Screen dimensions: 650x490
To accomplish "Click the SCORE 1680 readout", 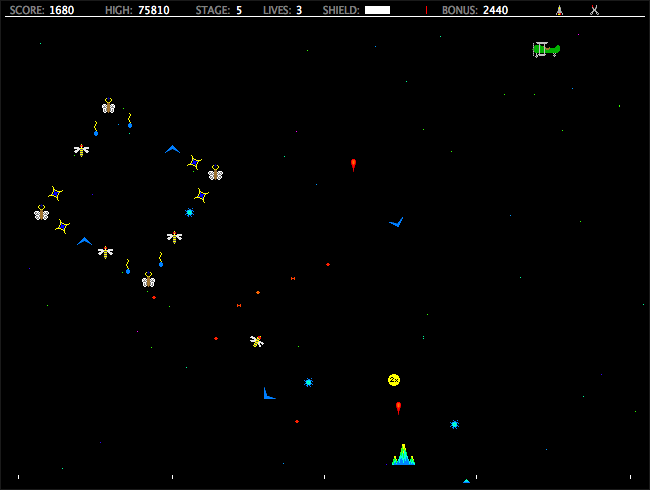I will 42,10.
